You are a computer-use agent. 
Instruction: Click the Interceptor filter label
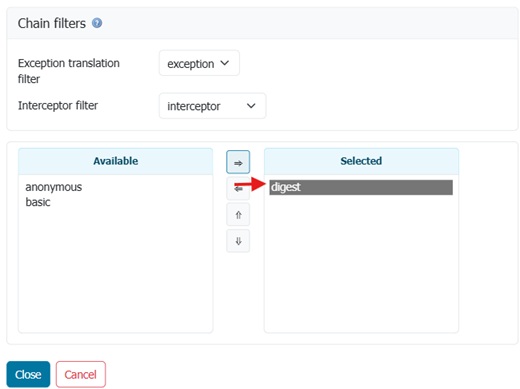click(x=58, y=105)
